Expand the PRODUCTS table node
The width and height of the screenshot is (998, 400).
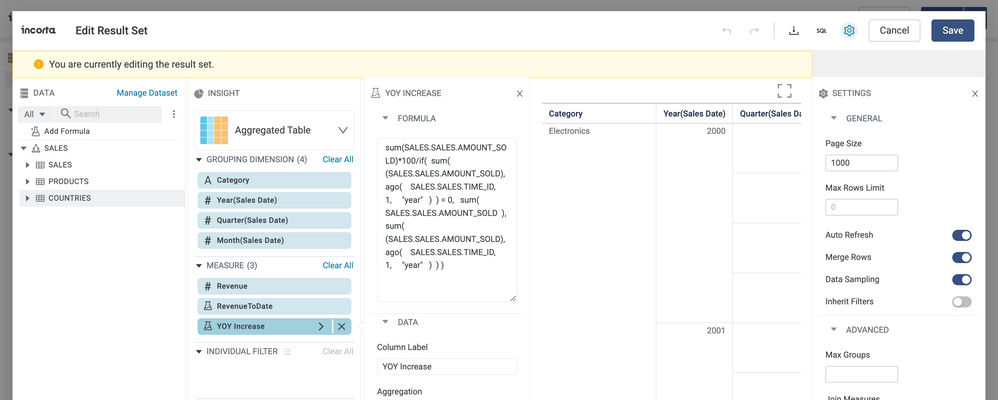tap(28, 181)
